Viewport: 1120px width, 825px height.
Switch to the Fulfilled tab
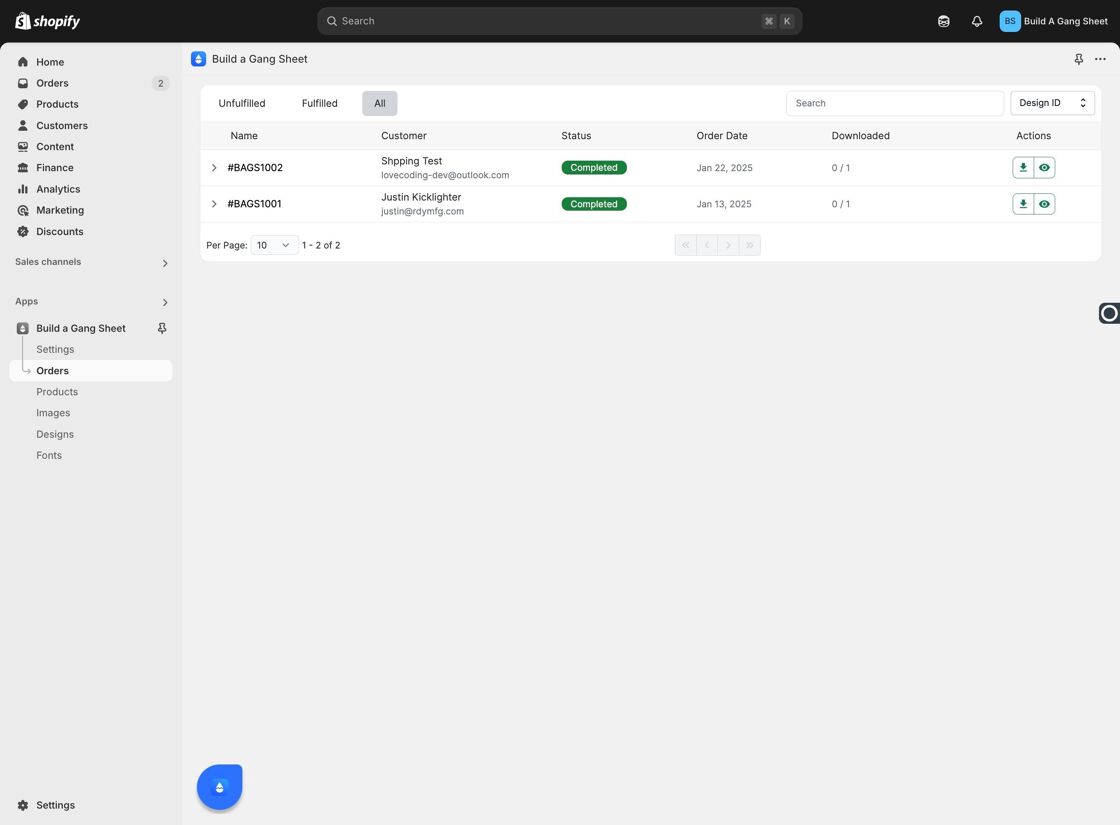coord(319,104)
